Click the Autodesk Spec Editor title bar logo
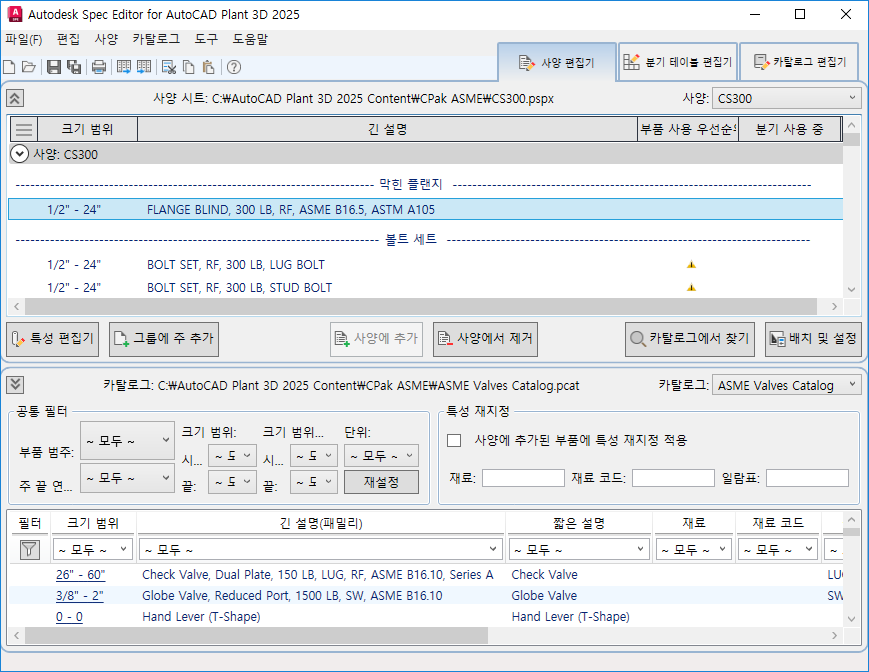This screenshot has width=869, height=672. pyautogui.click(x=15, y=14)
